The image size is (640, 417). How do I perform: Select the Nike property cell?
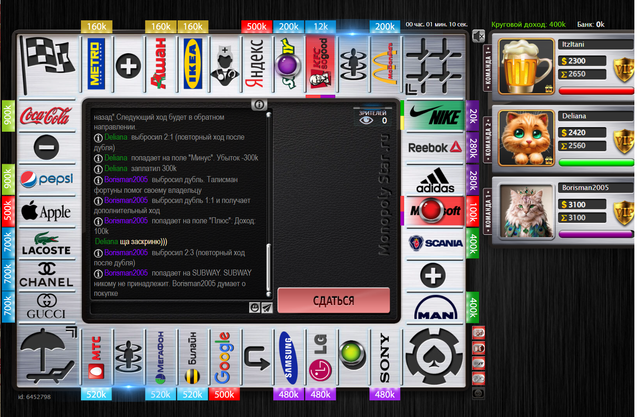click(x=435, y=116)
